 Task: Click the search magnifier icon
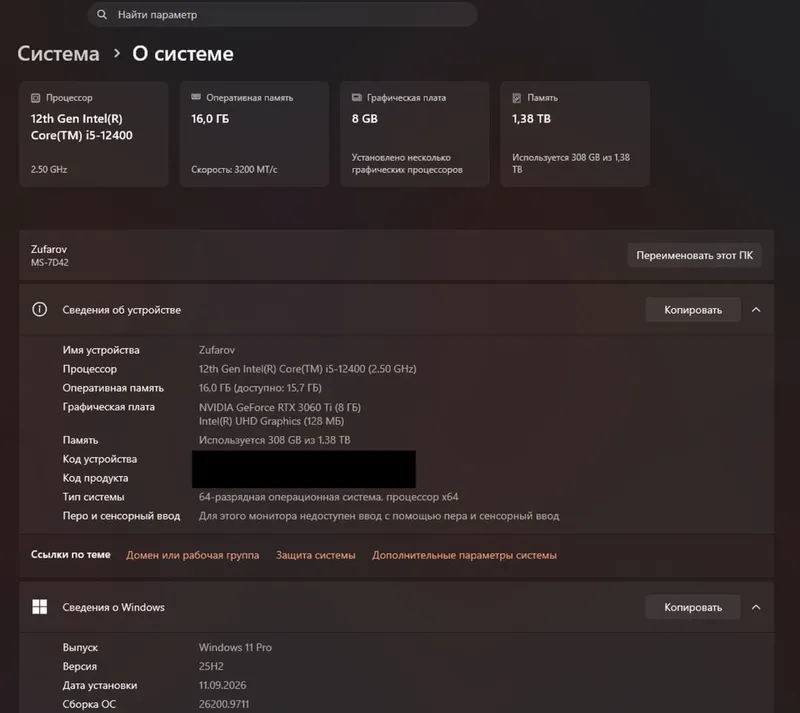(x=102, y=14)
